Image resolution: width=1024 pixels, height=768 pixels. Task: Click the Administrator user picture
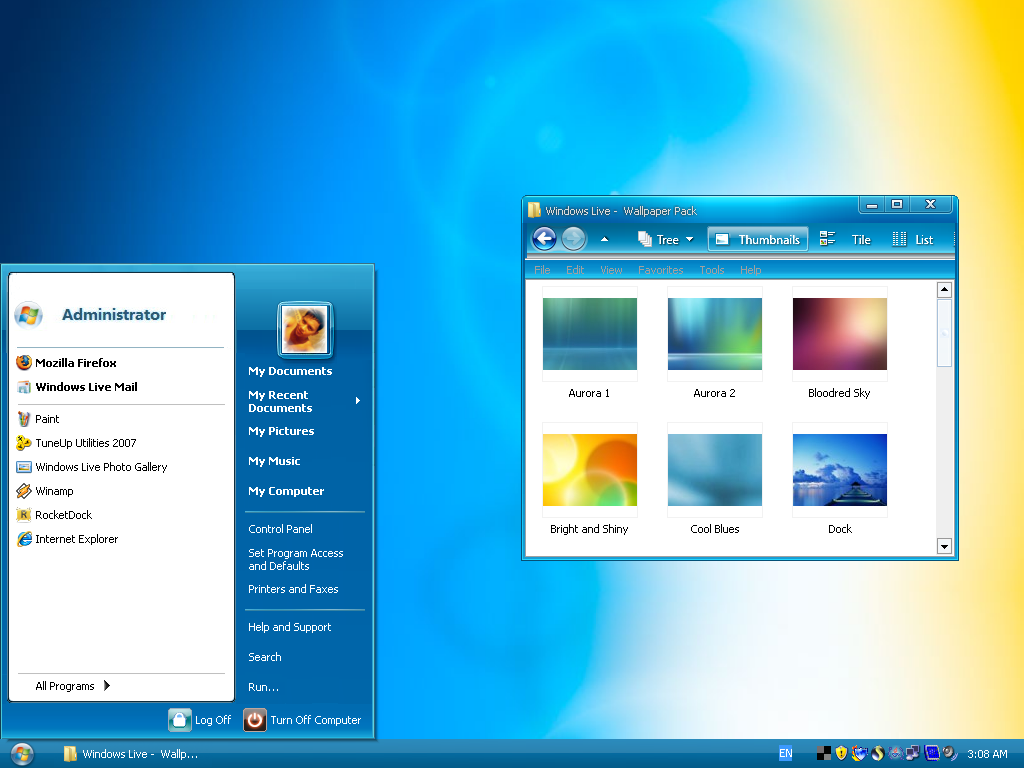305,330
